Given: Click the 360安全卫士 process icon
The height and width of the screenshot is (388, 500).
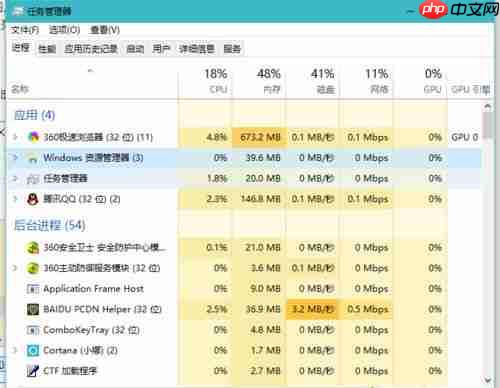Looking at the screenshot, I should point(33,248).
